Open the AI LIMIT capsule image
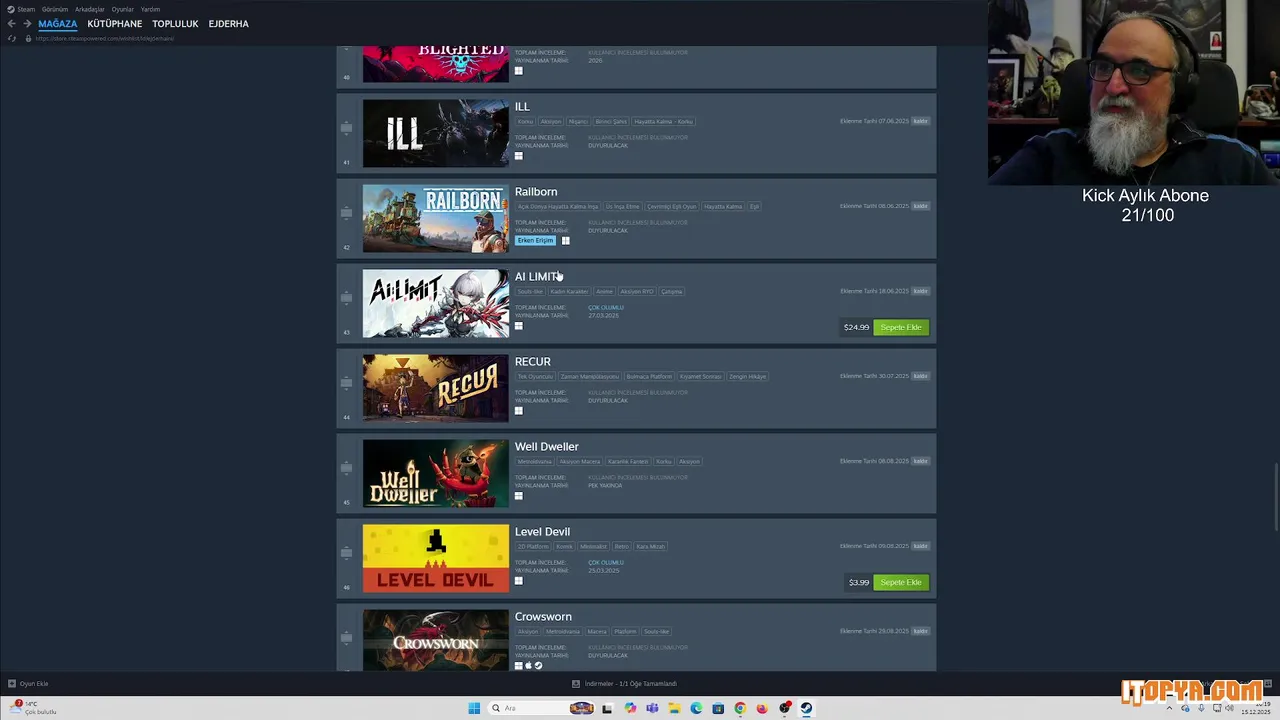Screen dimensions: 1280x720 [x=435, y=303]
